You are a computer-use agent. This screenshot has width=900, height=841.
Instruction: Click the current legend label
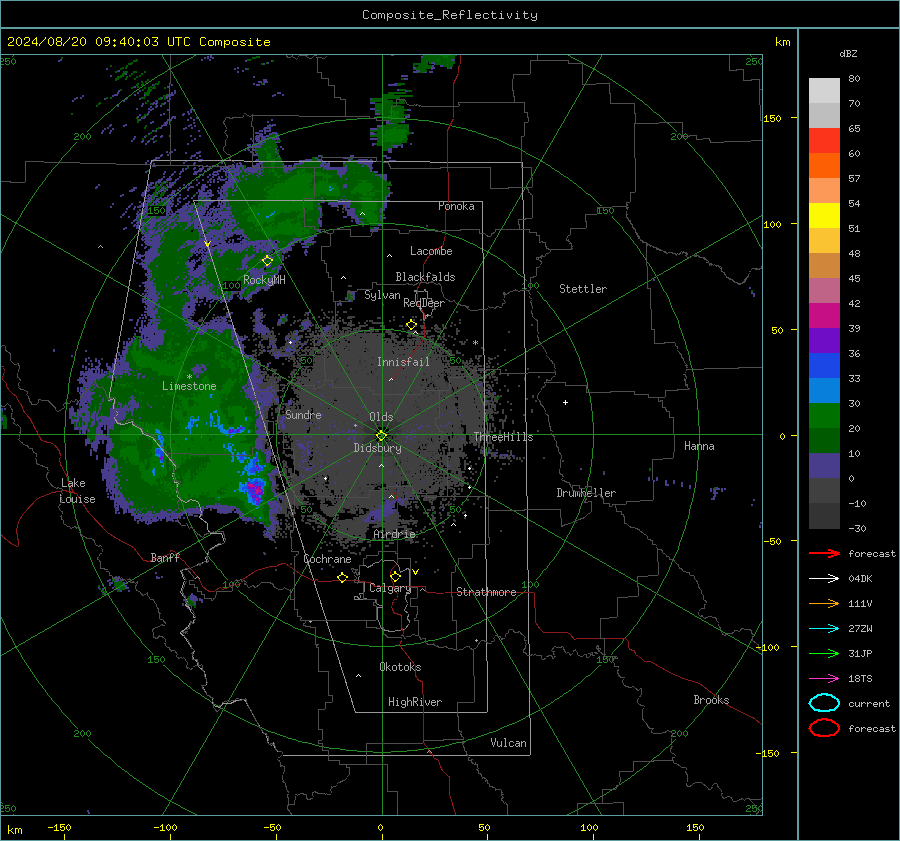tap(869, 704)
